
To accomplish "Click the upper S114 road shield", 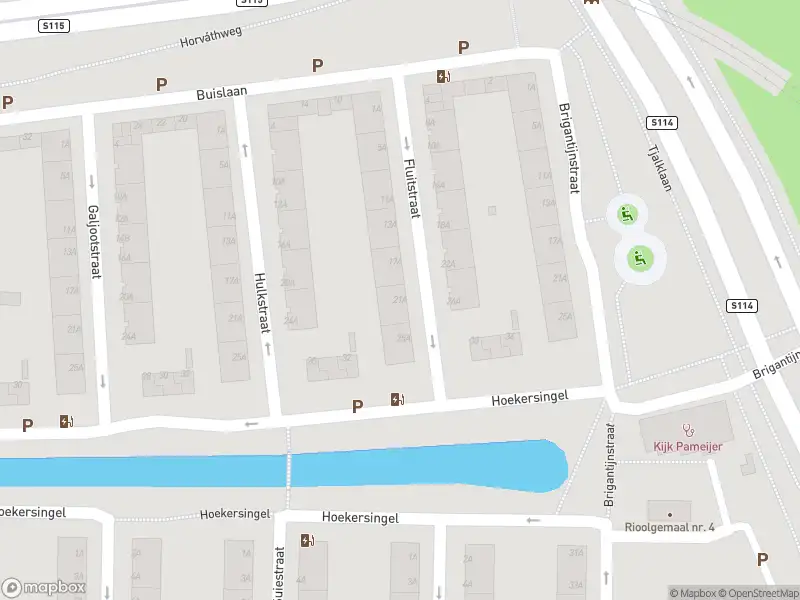I will 662,122.
